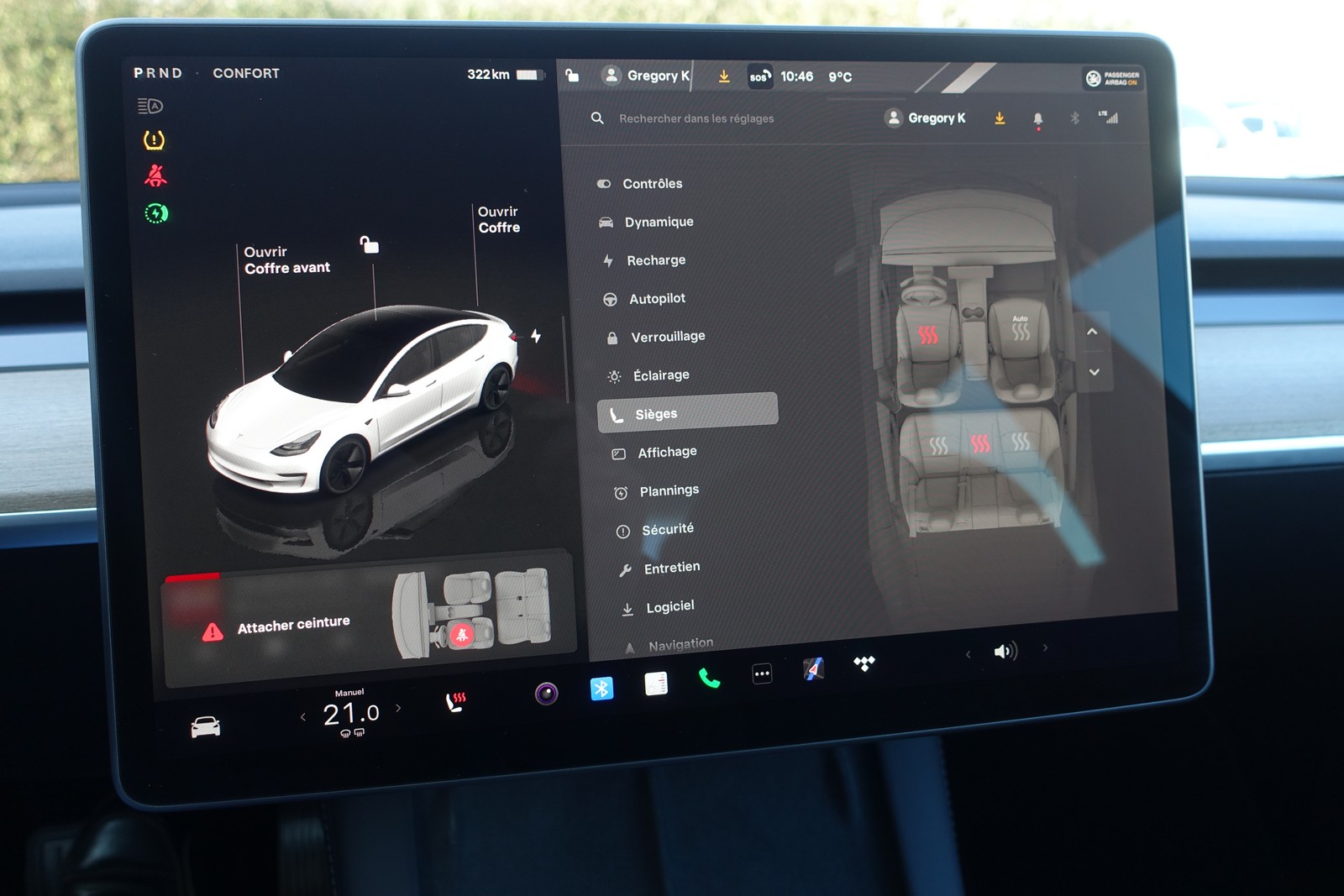The image size is (1344, 896).
Task: Decrease temperature with left chevron
Action: pyautogui.click(x=303, y=716)
